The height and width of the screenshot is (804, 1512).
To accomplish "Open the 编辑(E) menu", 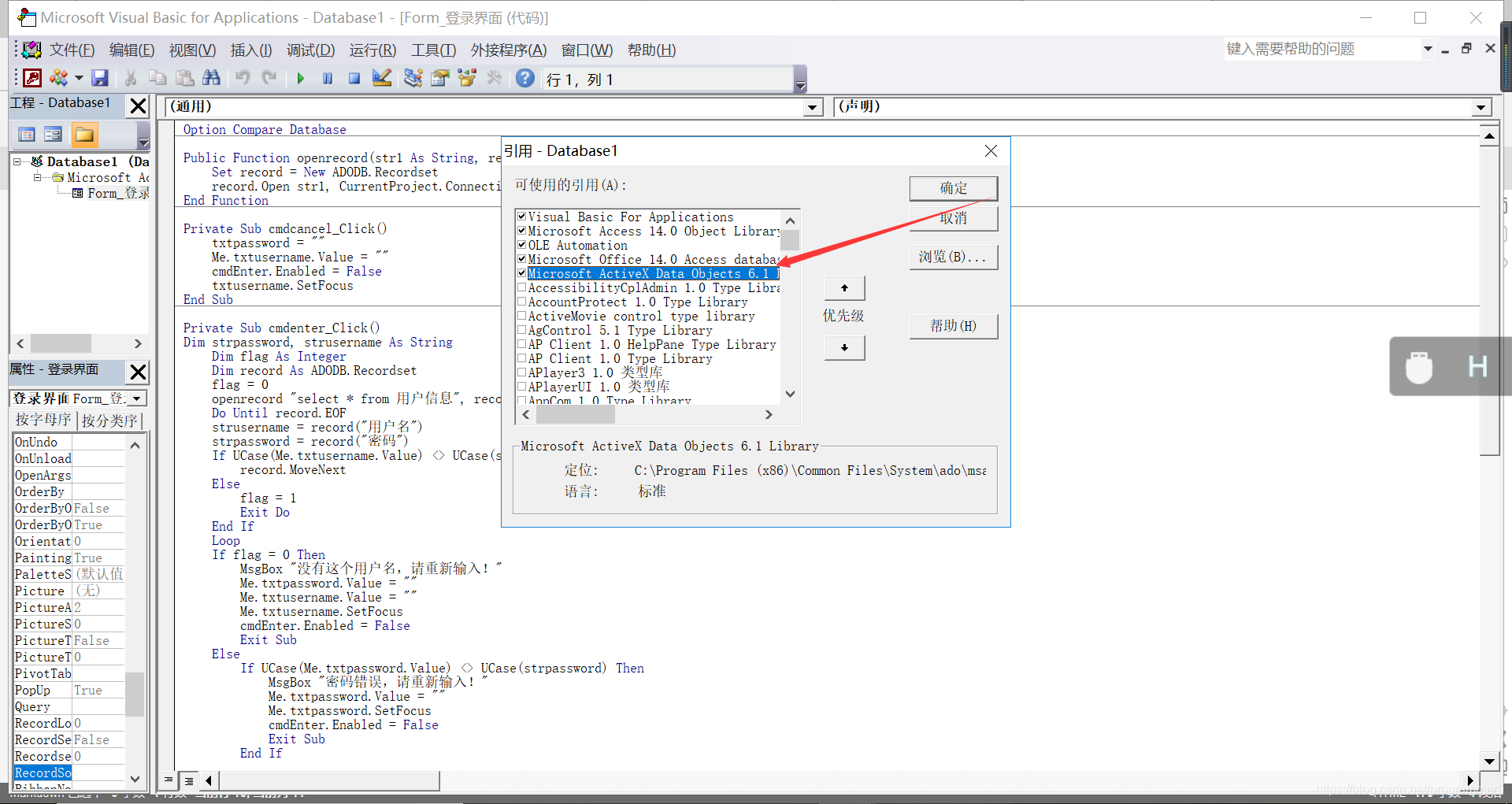I will 132,50.
